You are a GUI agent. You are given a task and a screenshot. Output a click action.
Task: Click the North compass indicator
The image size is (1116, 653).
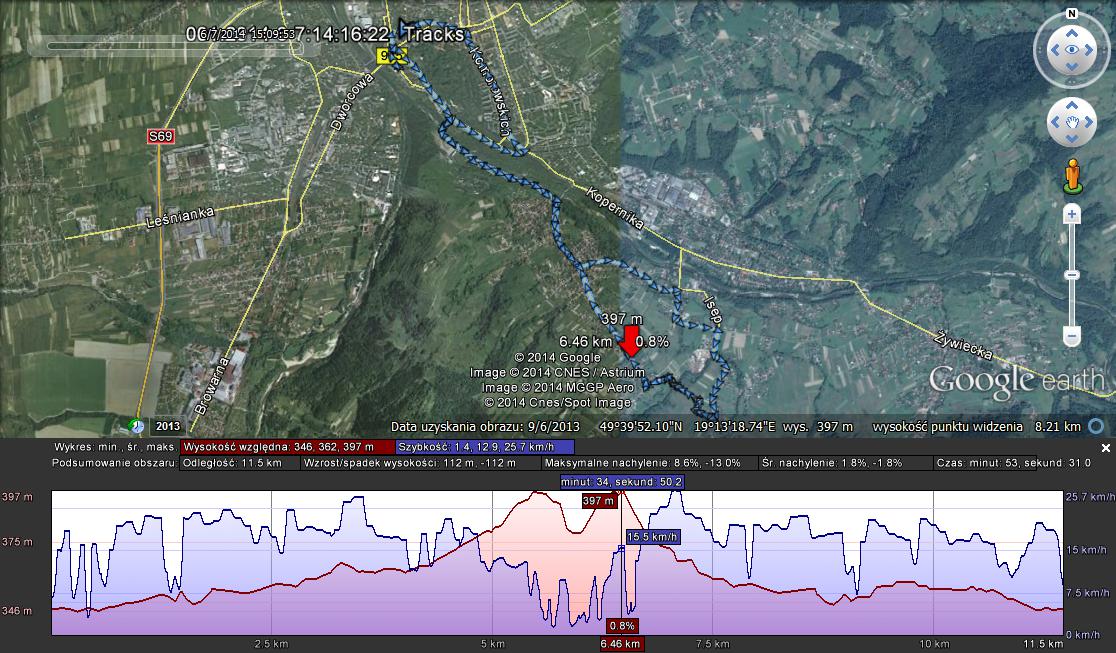tap(1071, 14)
